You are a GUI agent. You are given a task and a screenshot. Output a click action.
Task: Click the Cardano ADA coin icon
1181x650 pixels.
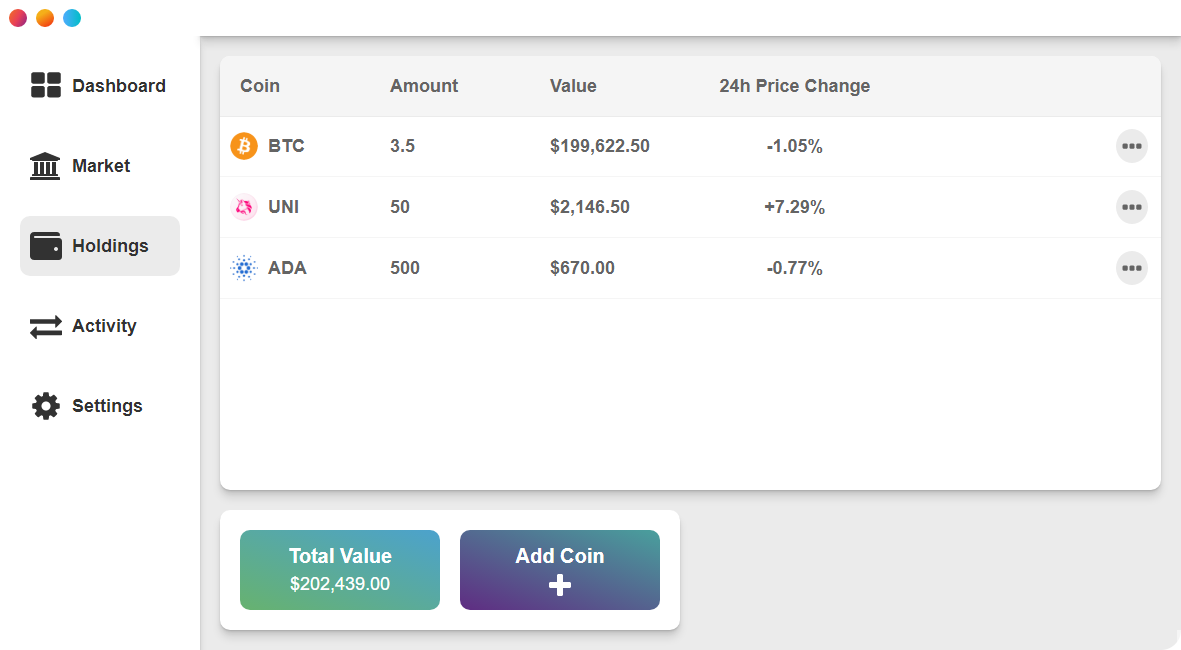point(244,268)
